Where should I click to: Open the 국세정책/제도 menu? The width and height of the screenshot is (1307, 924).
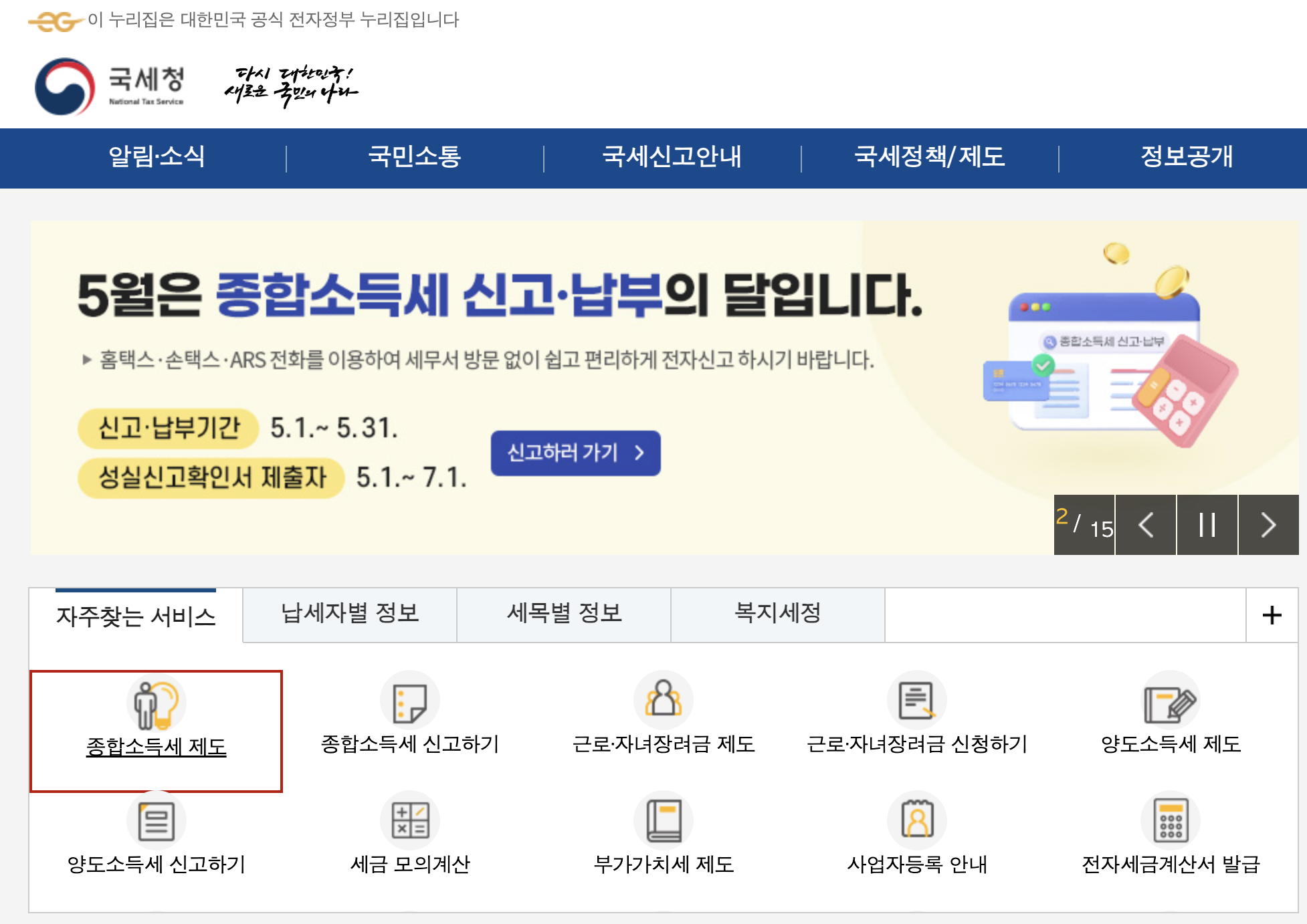point(929,157)
